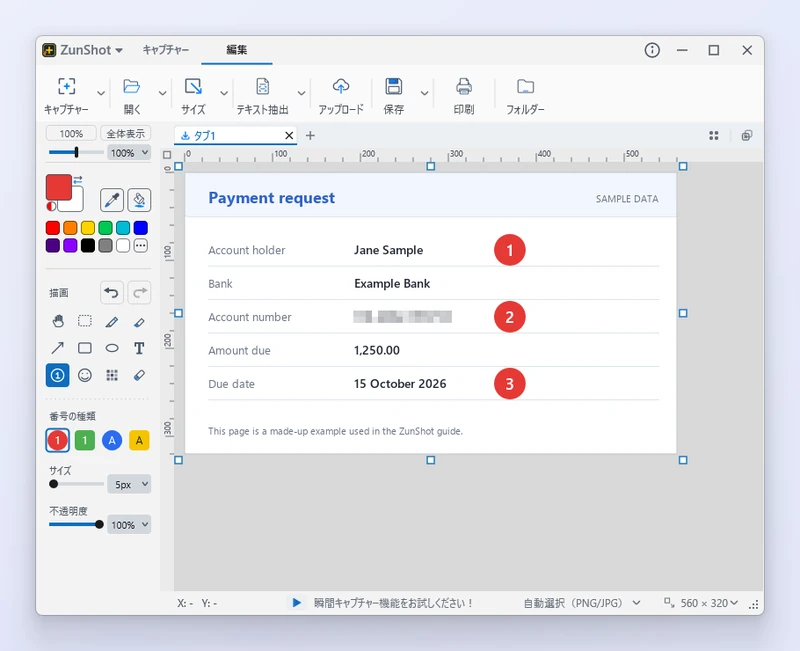The width and height of the screenshot is (800, 651).
Task: Adjust the 不透明度 opacity slider handle
Action: click(x=99, y=524)
